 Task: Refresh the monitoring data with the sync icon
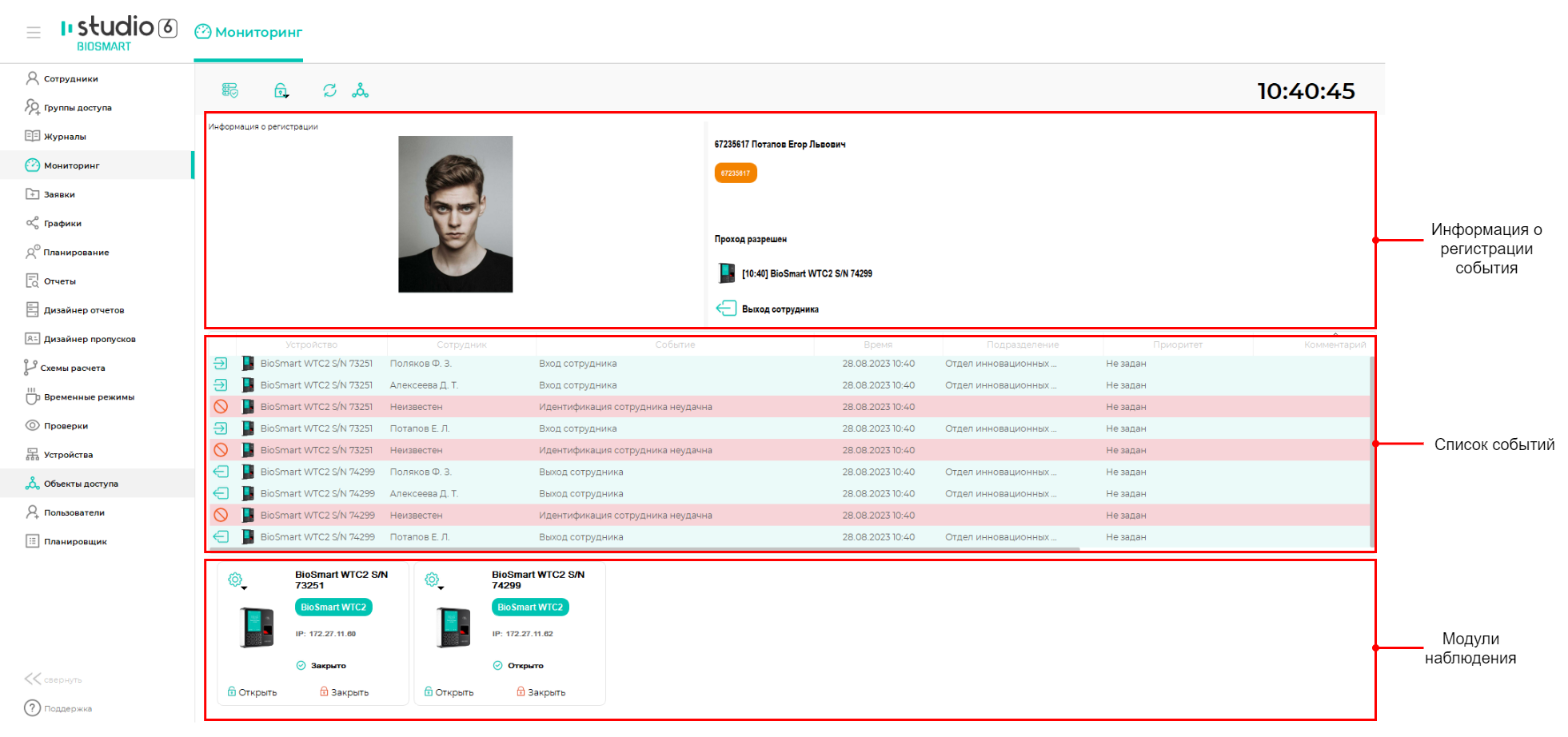point(329,90)
